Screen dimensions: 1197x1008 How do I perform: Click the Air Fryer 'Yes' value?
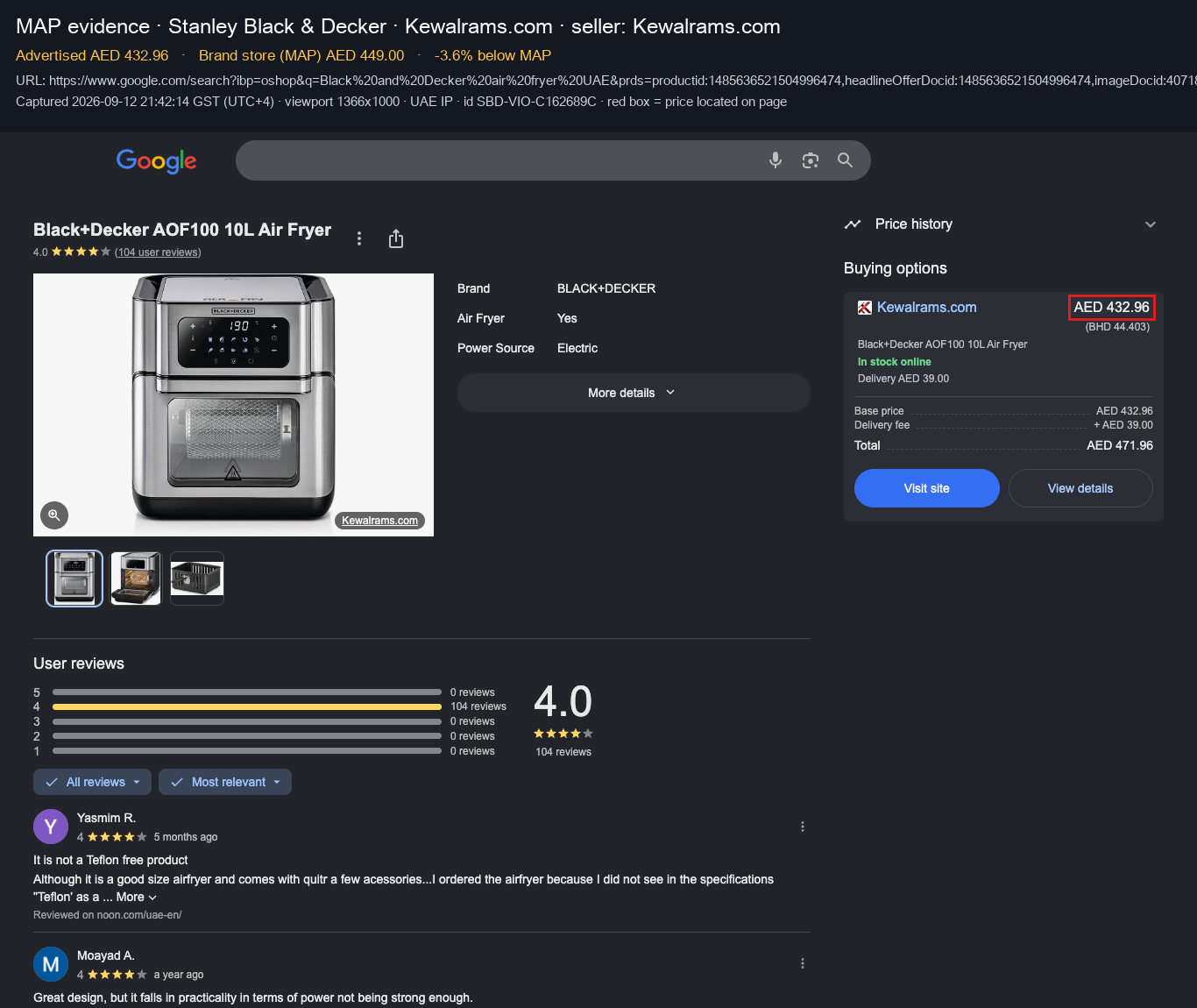tap(567, 318)
